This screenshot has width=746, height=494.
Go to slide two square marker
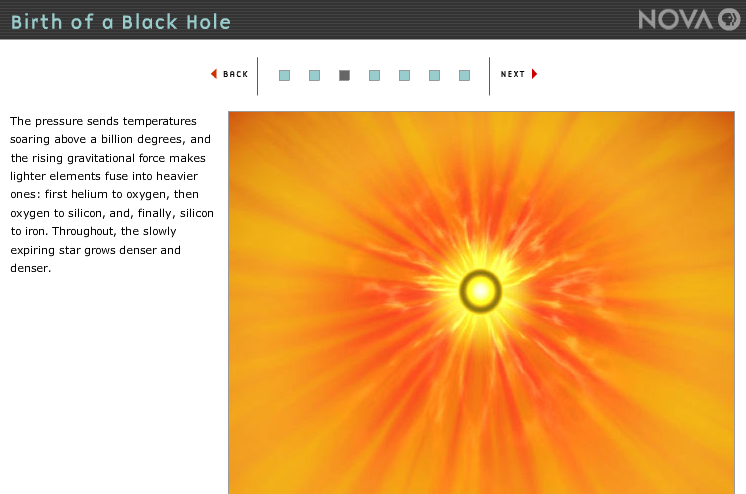pos(314,75)
